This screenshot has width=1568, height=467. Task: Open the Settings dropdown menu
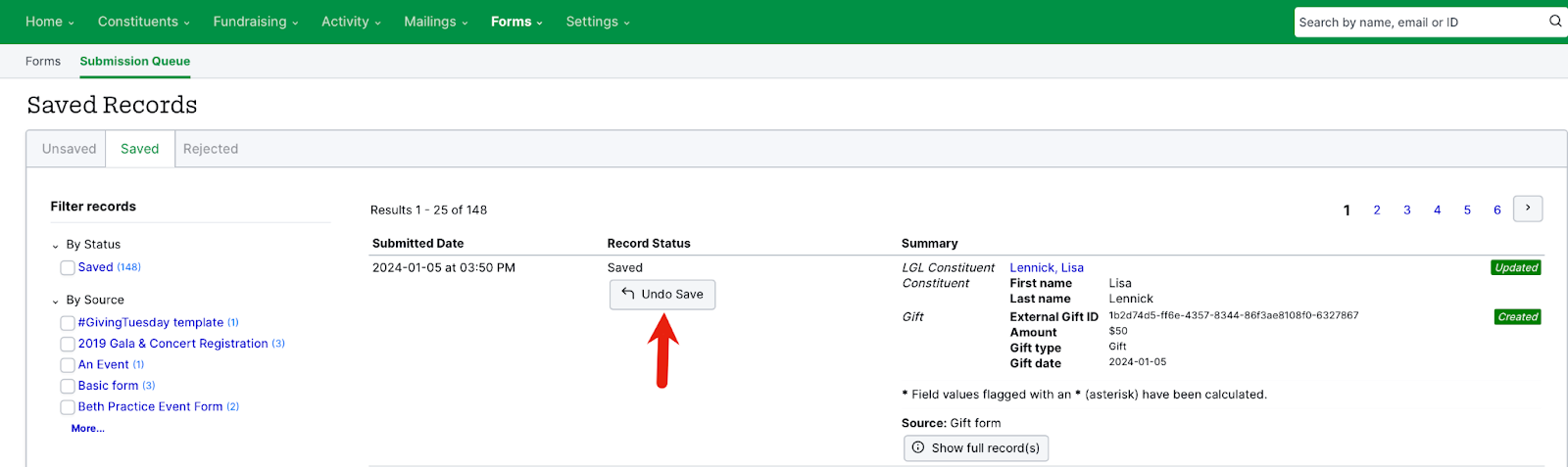click(598, 22)
